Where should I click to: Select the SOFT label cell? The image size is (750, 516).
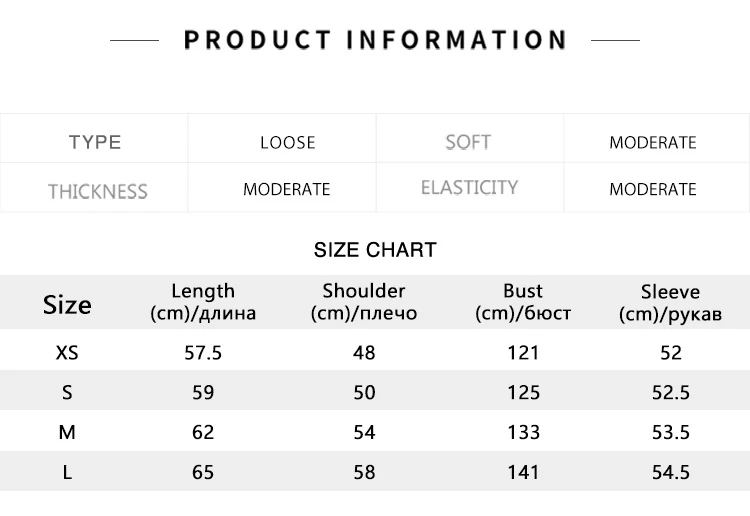tap(468, 142)
